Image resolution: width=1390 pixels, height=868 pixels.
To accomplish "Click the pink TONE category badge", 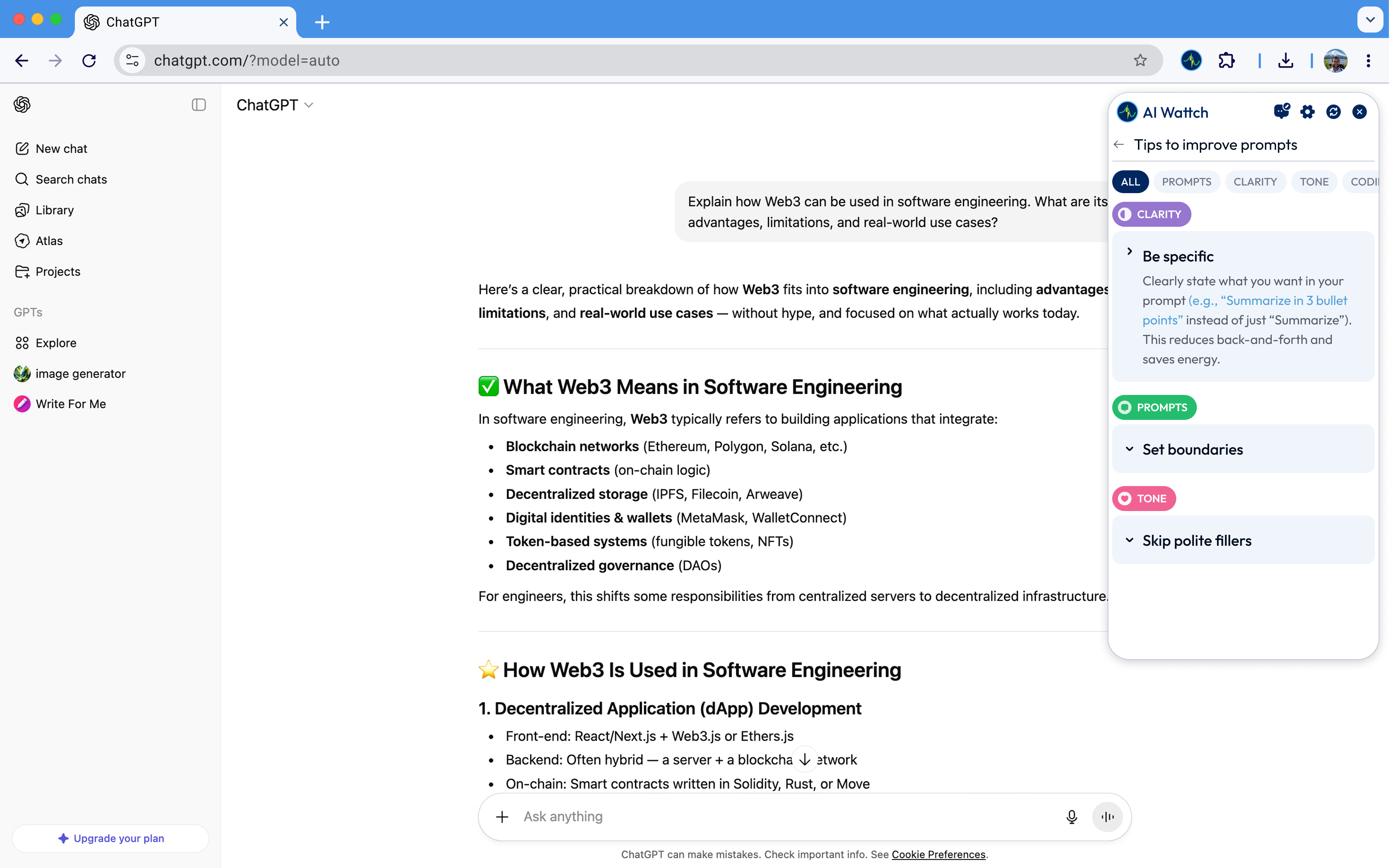I will point(1144,498).
